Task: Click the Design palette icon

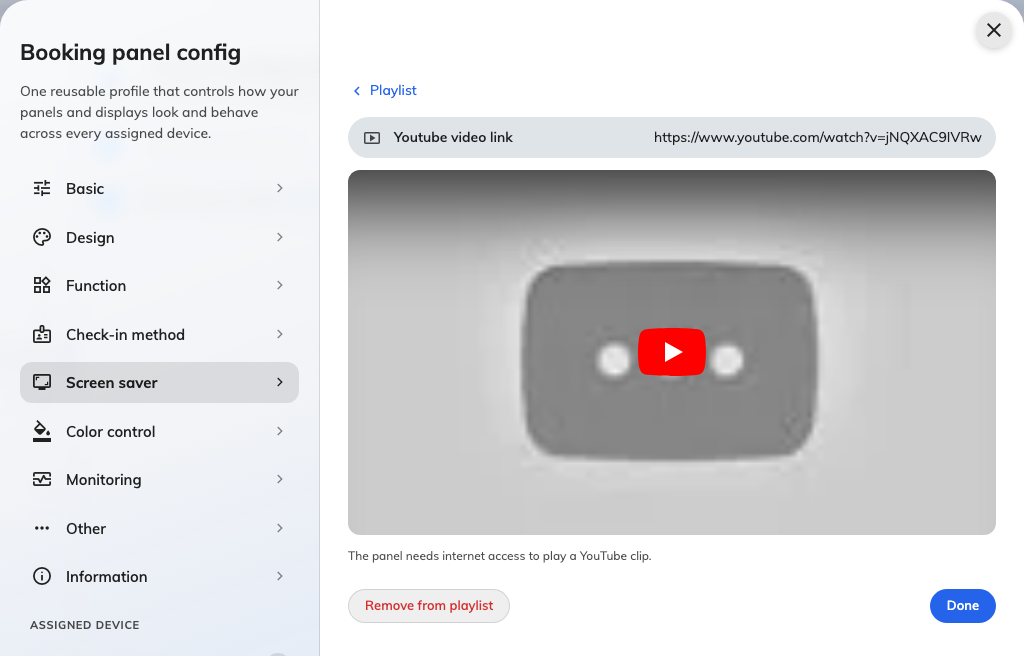Action: pos(42,237)
